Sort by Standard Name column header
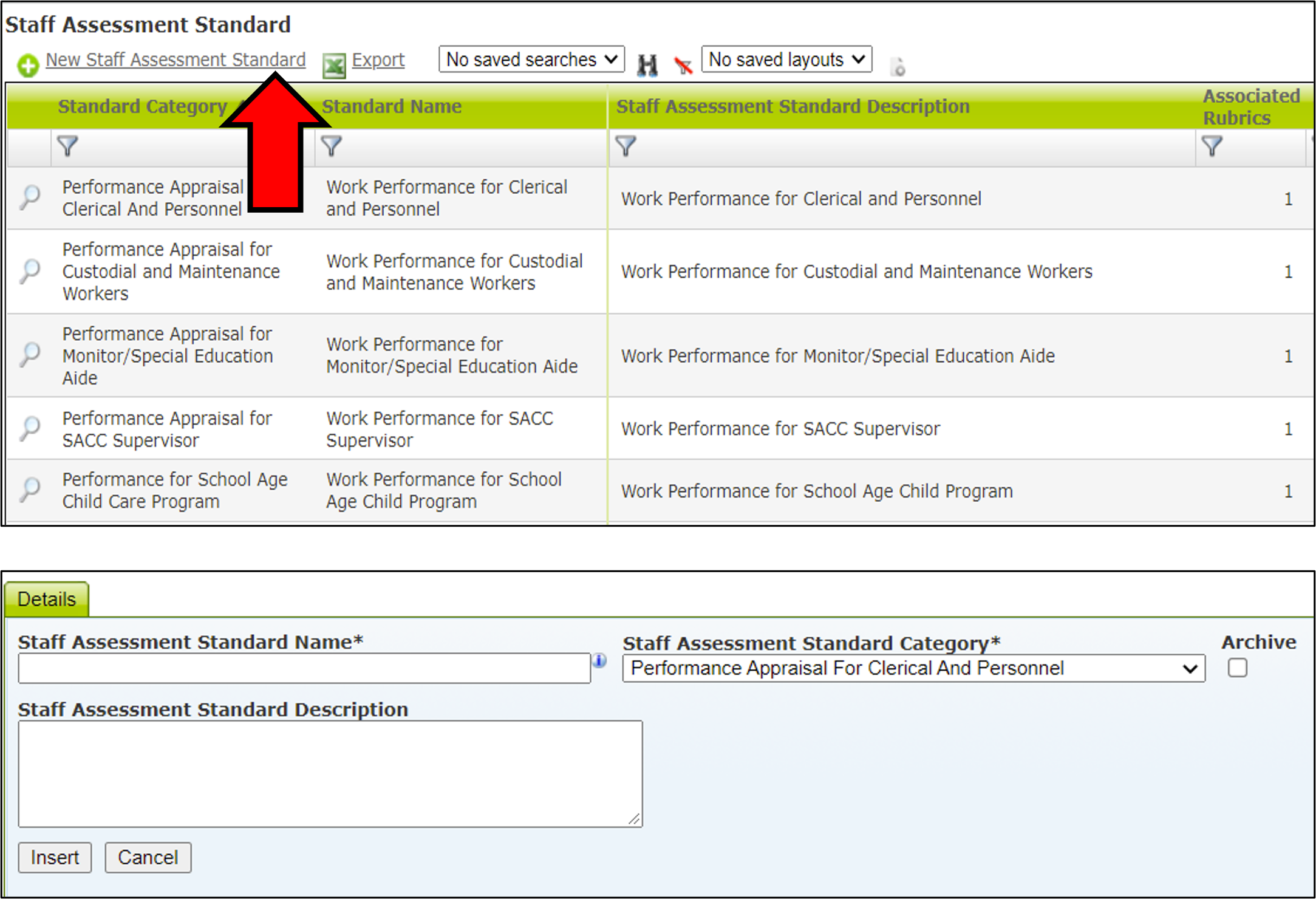 point(392,106)
